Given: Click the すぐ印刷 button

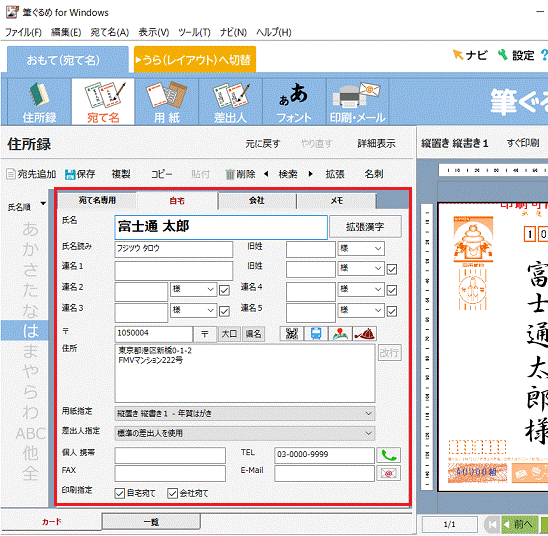Looking at the screenshot, I should pos(523,143).
